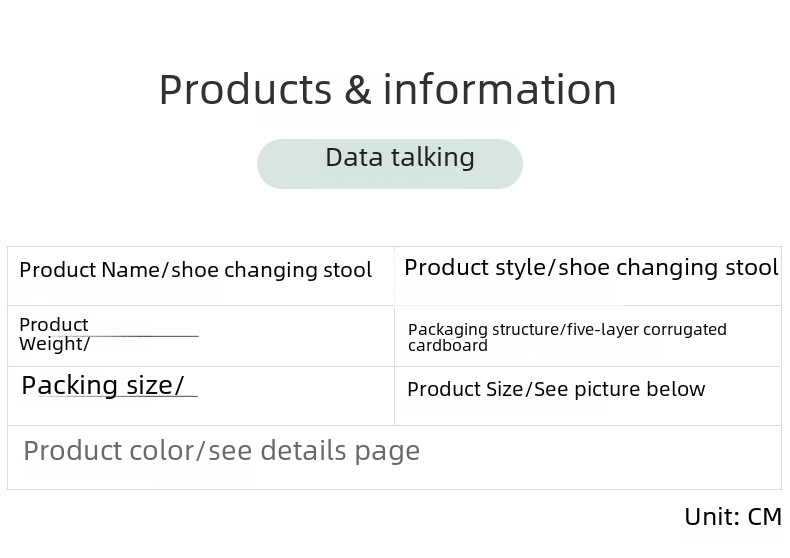790x558 pixels.
Task: Click the Products & information heading
Action: coord(387,89)
